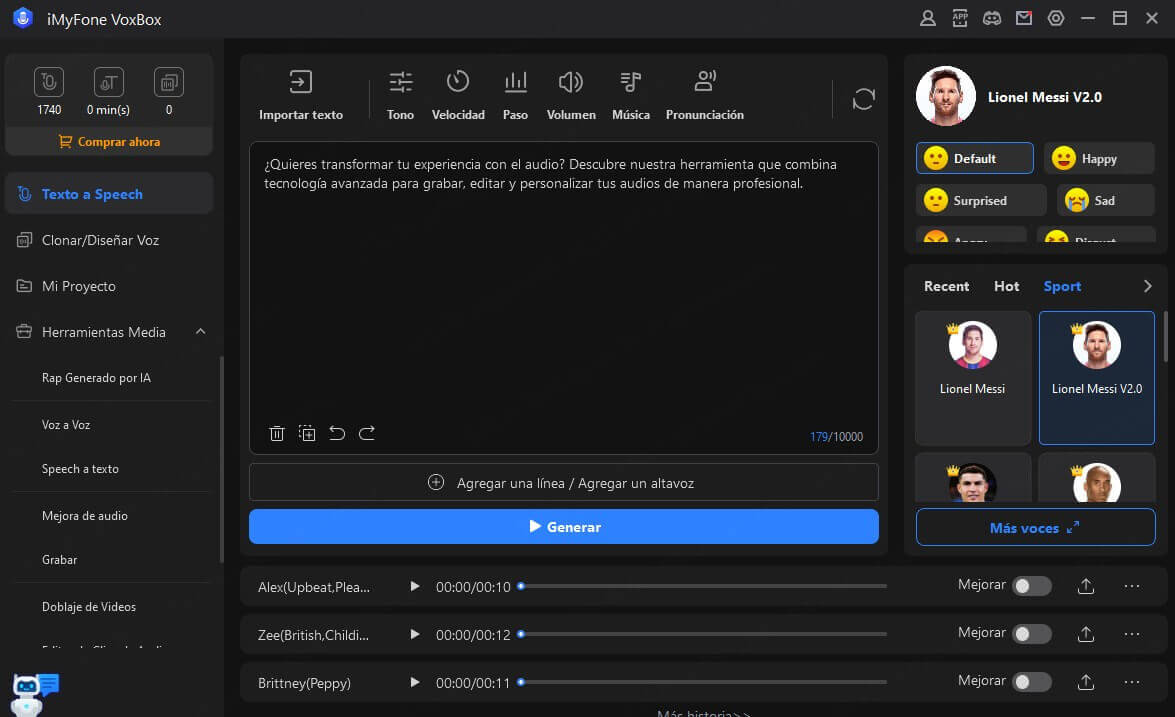1175x717 pixels.
Task: Open Texto a Speech section
Action: 109,194
